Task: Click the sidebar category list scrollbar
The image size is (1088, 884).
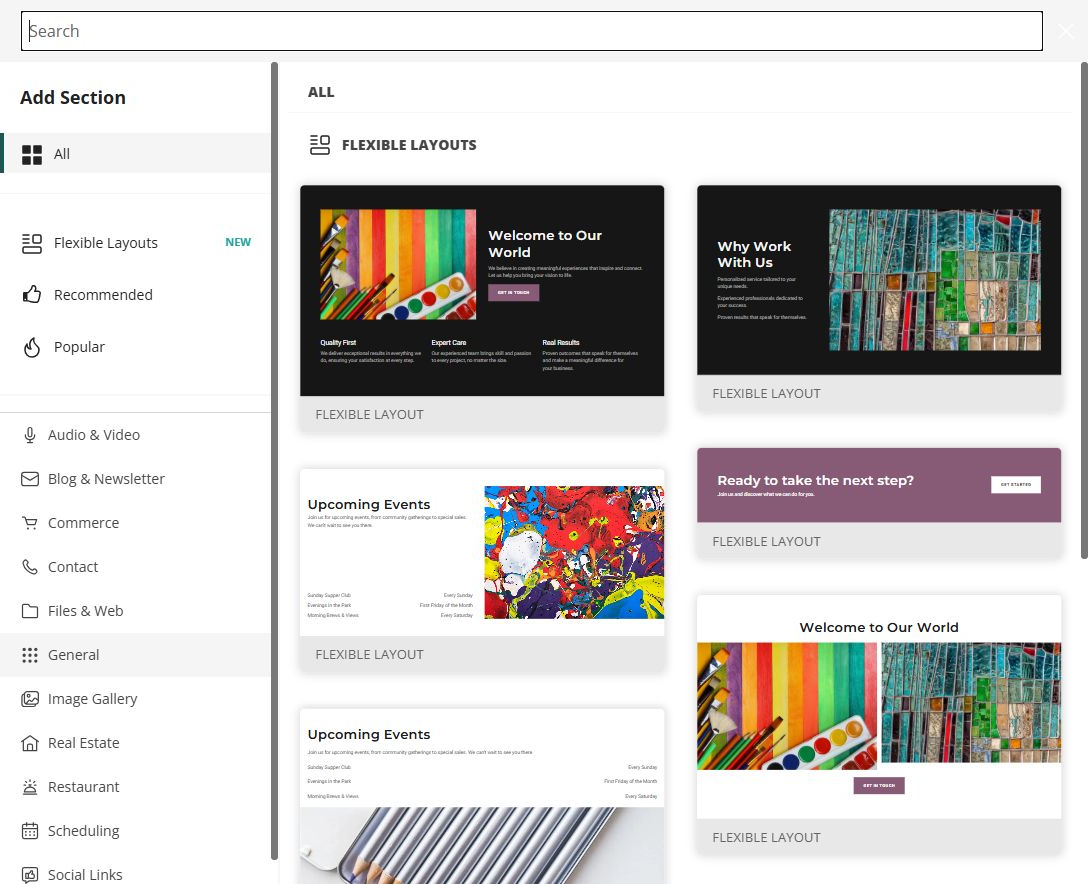Action: (x=274, y=461)
